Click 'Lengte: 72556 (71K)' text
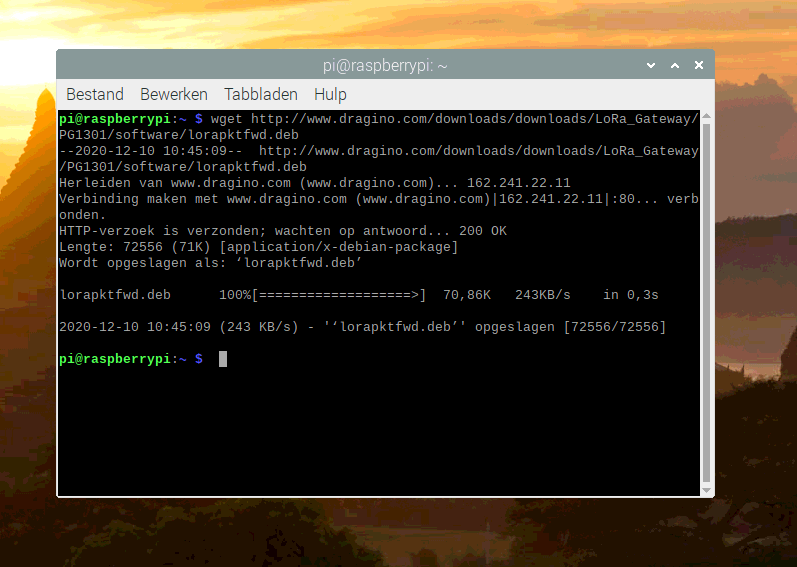797x567 pixels. (x=135, y=247)
